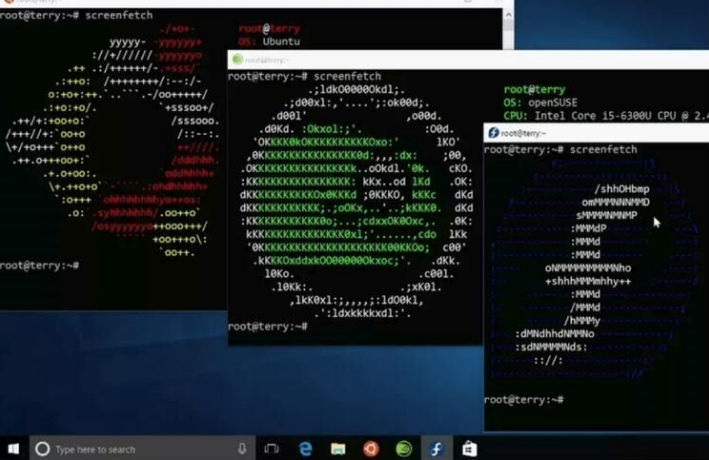
Task: Launch Microsoft Edge from taskbar
Action: point(305,449)
